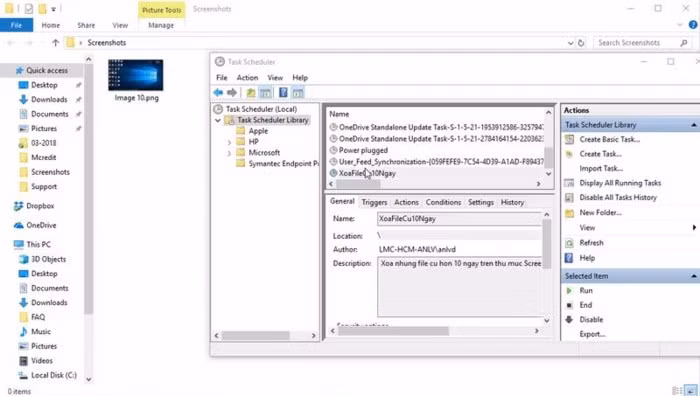Image resolution: width=700 pixels, height=396 pixels.
Task: Switch to the Conditions tab
Action: [x=443, y=202]
